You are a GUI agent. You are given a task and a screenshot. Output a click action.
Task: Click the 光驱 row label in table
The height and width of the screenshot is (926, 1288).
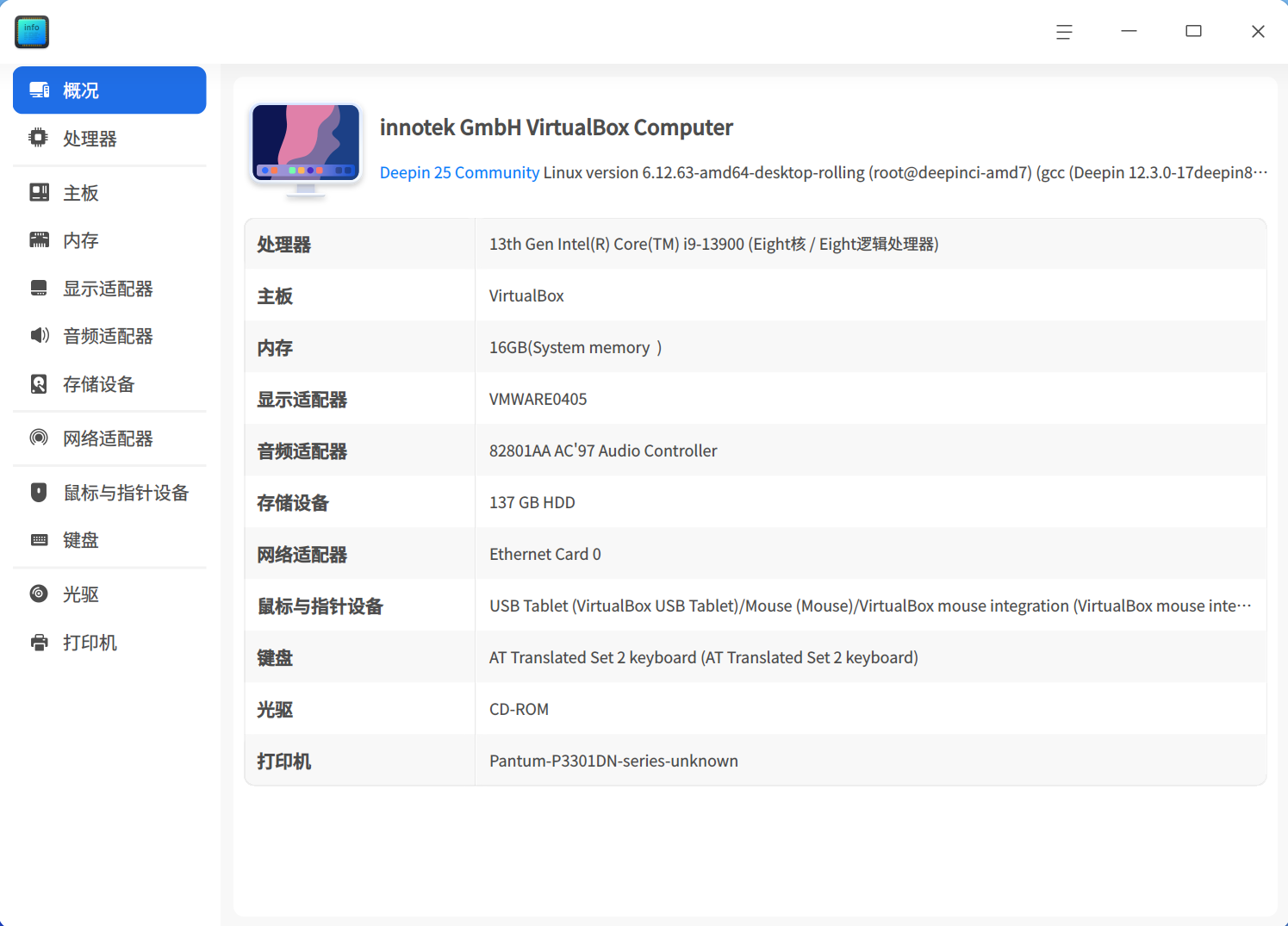pos(275,710)
